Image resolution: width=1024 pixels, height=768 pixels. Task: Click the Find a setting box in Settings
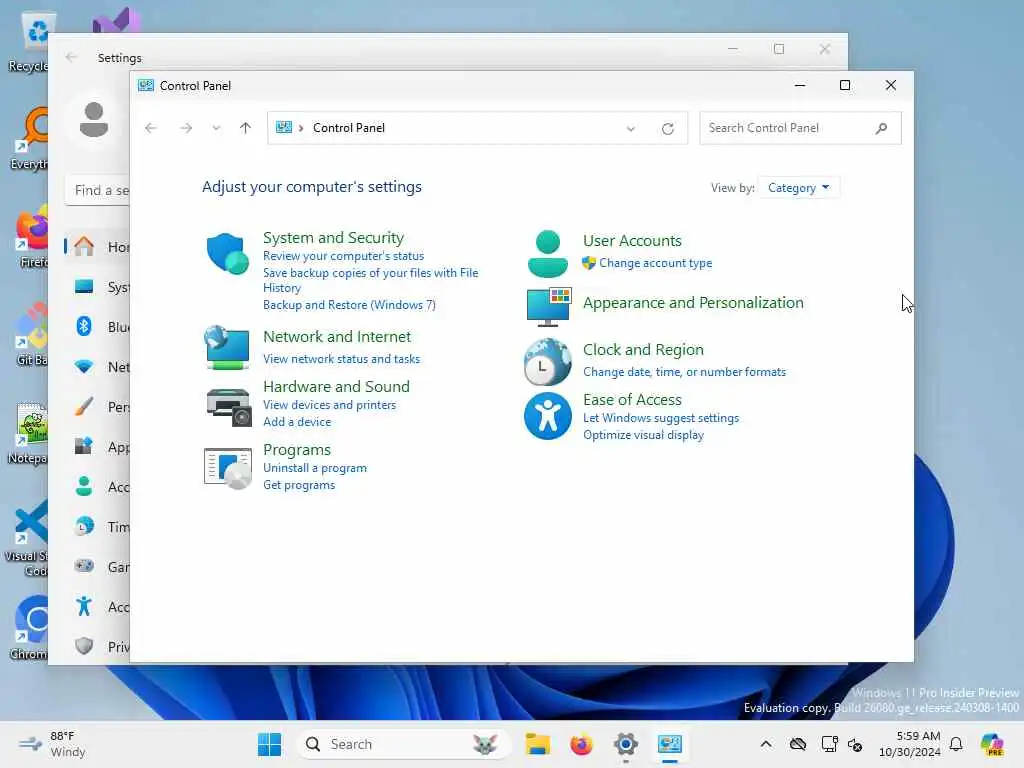click(98, 191)
